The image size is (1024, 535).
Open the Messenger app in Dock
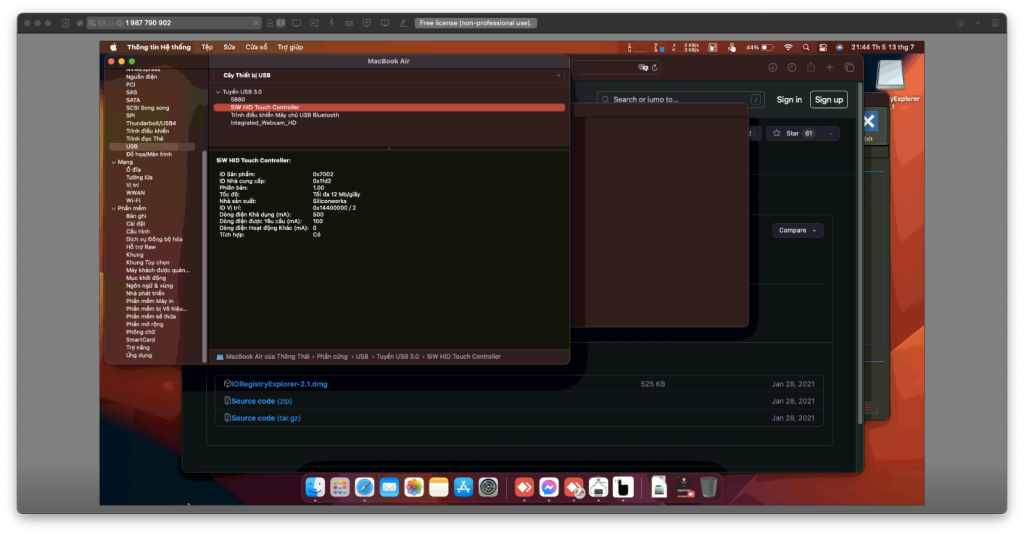click(x=549, y=487)
